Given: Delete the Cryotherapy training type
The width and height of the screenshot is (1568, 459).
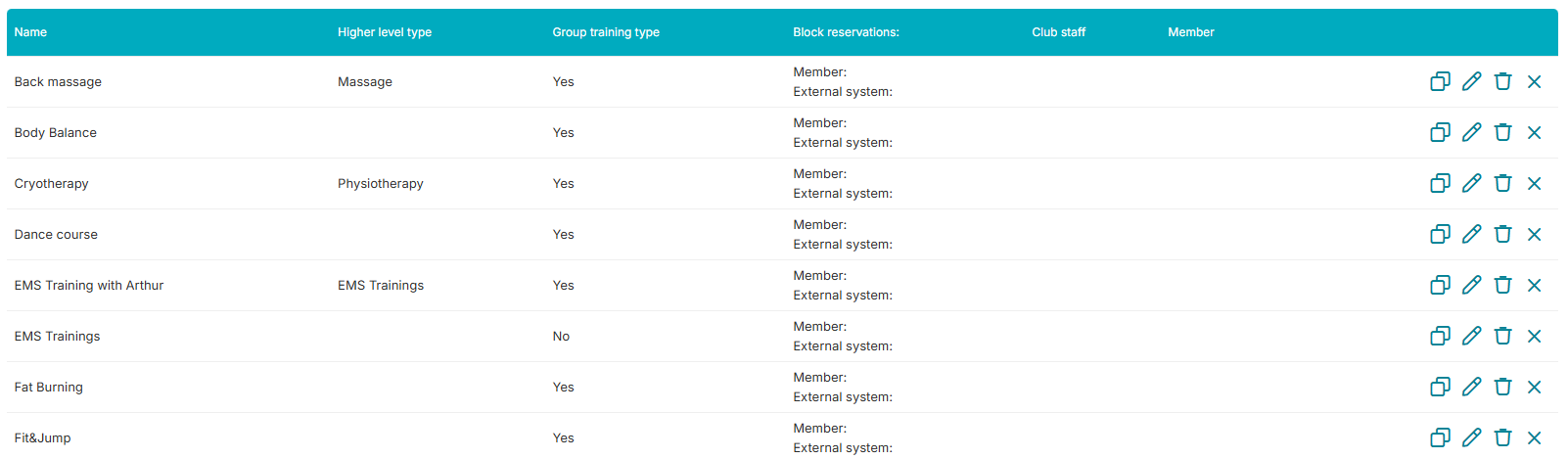Looking at the screenshot, I should (x=1502, y=183).
